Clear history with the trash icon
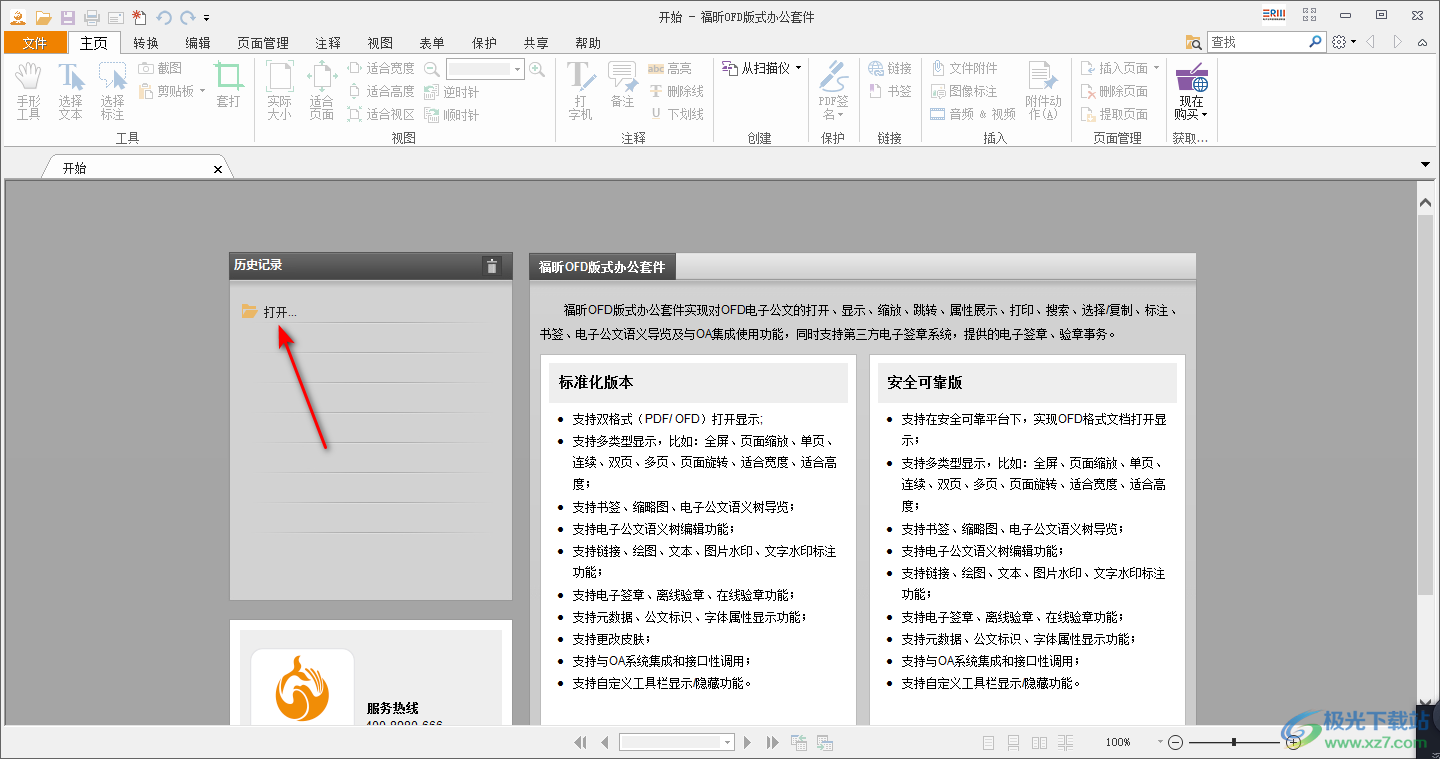The height and width of the screenshot is (759, 1440). point(491,265)
